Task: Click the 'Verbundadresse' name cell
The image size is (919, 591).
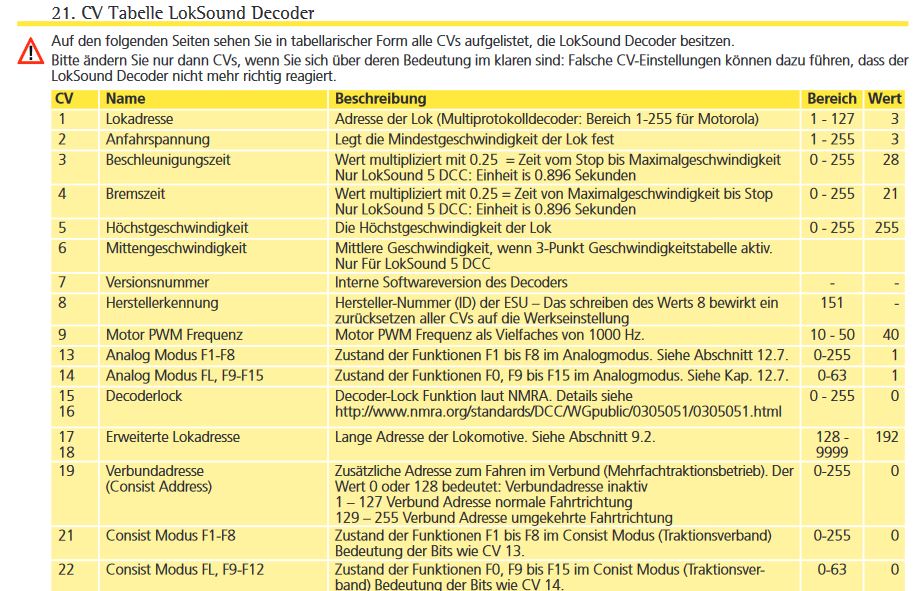Action: [x=154, y=470]
